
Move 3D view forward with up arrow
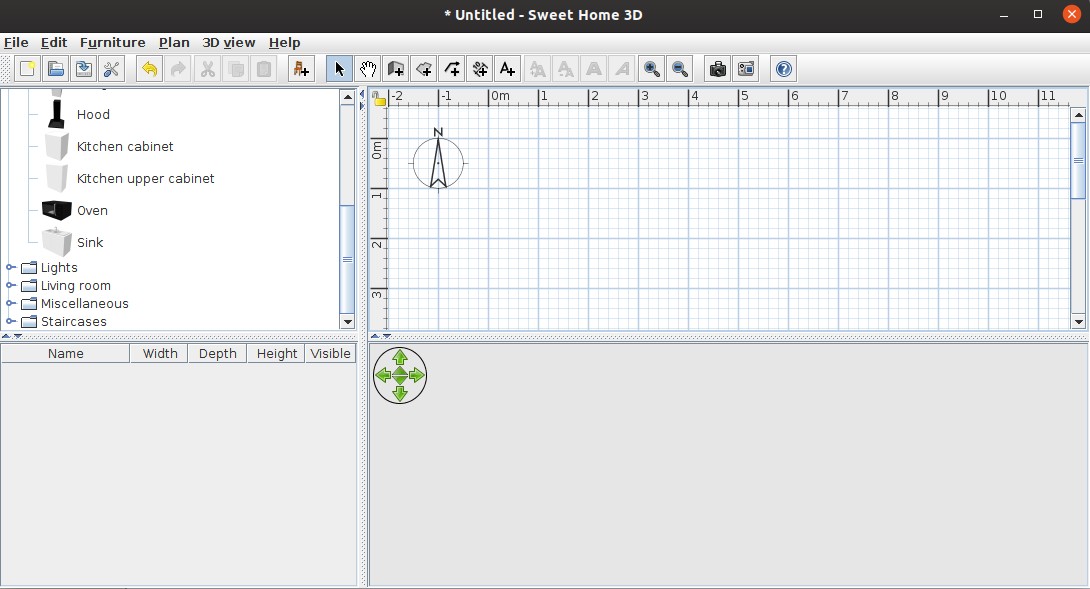click(400, 358)
